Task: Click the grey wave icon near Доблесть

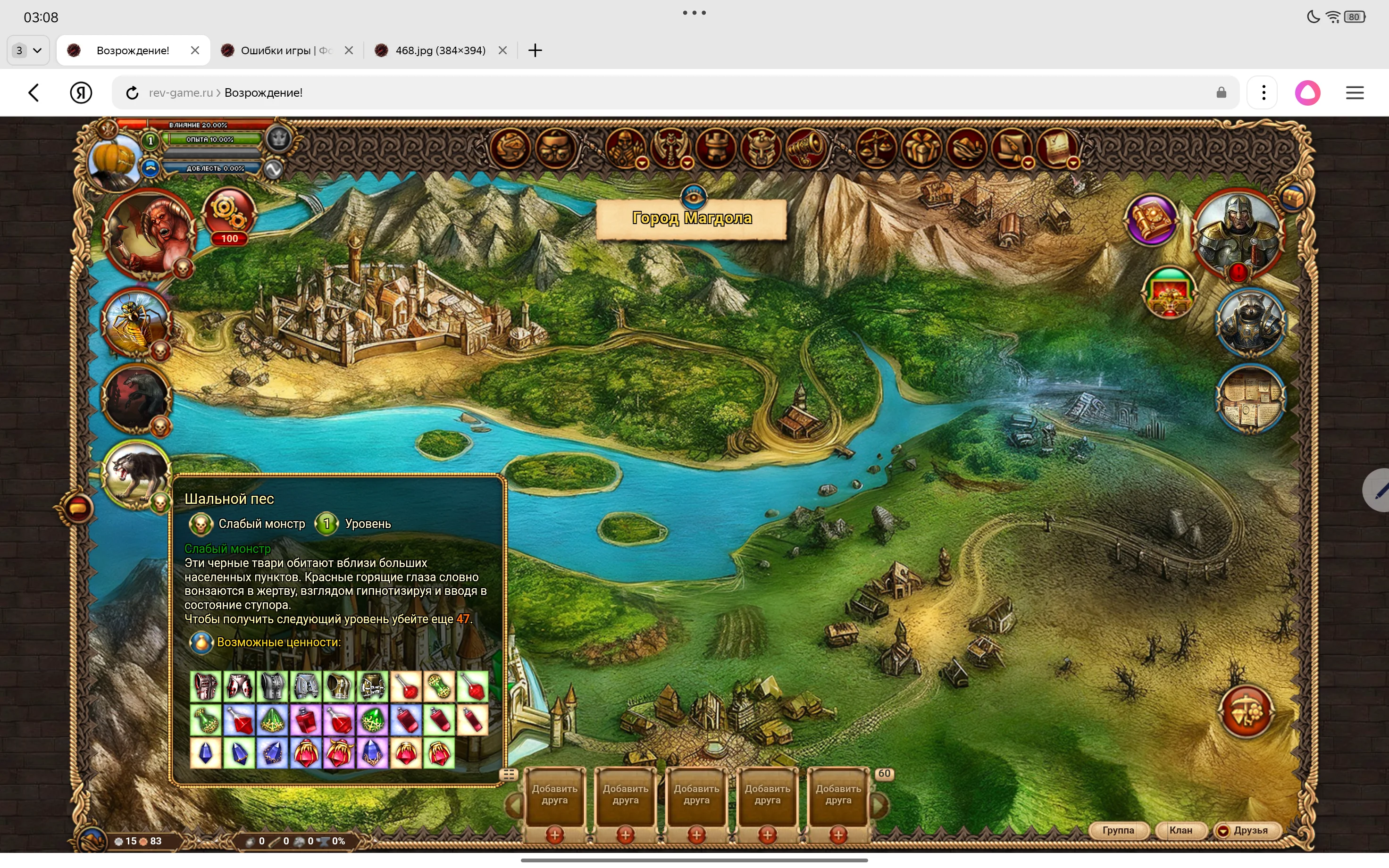Action: pyautogui.click(x=273, y=169)
